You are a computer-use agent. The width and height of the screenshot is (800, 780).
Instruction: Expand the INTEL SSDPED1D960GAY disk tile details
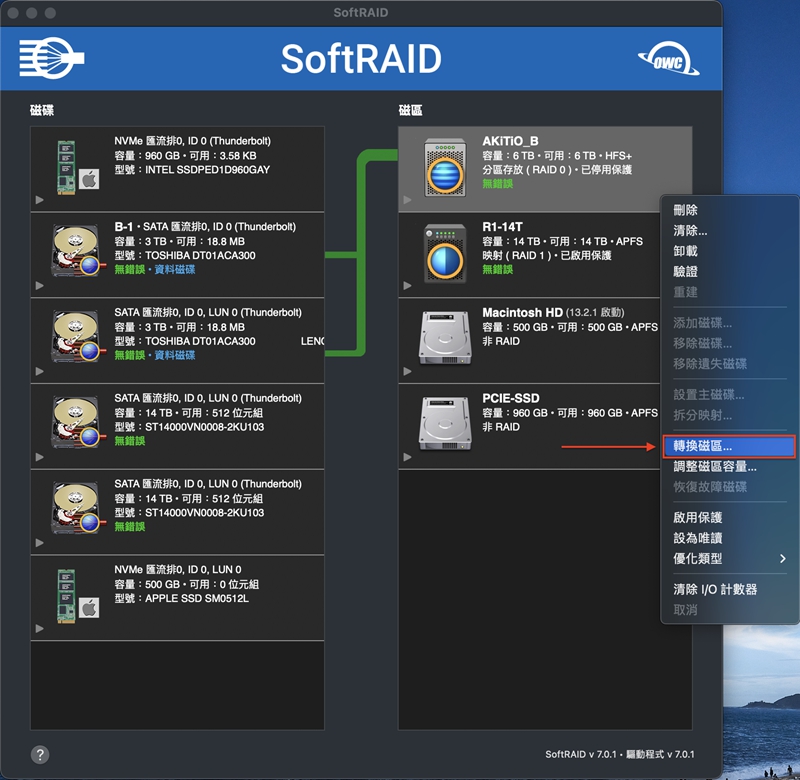(x=39, y=200)
